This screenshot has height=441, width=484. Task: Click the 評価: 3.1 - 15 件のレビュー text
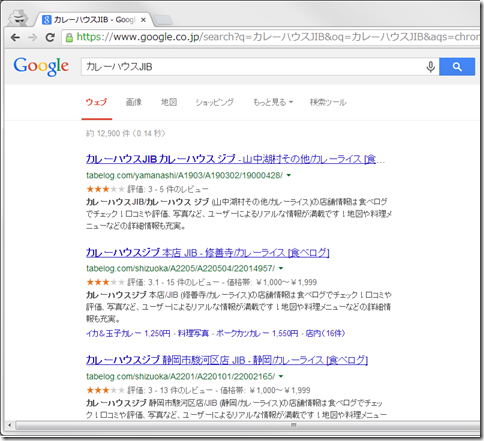tap(173, 282)
